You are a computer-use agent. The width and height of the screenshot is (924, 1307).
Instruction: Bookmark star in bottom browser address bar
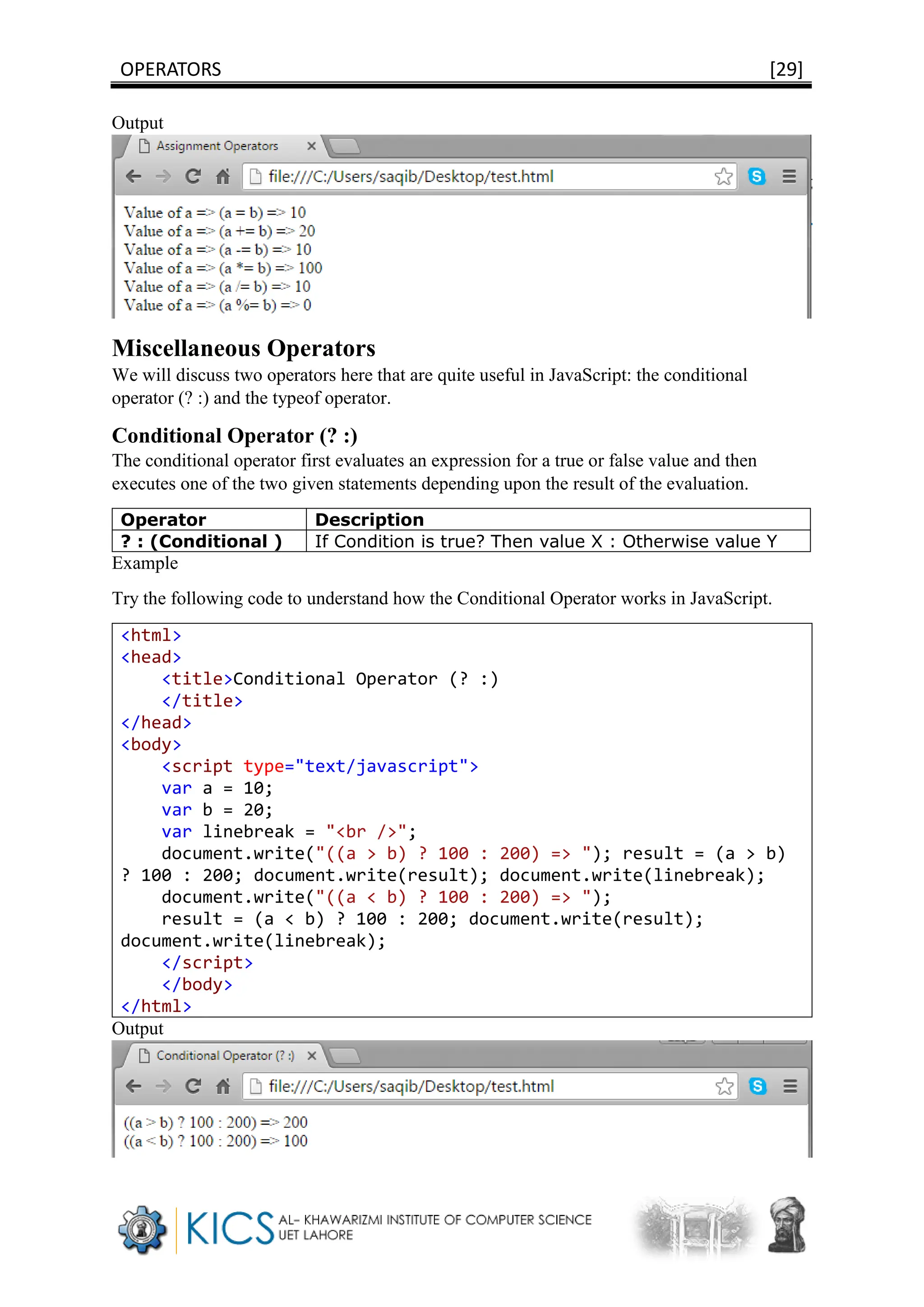tap(724, 1086)
